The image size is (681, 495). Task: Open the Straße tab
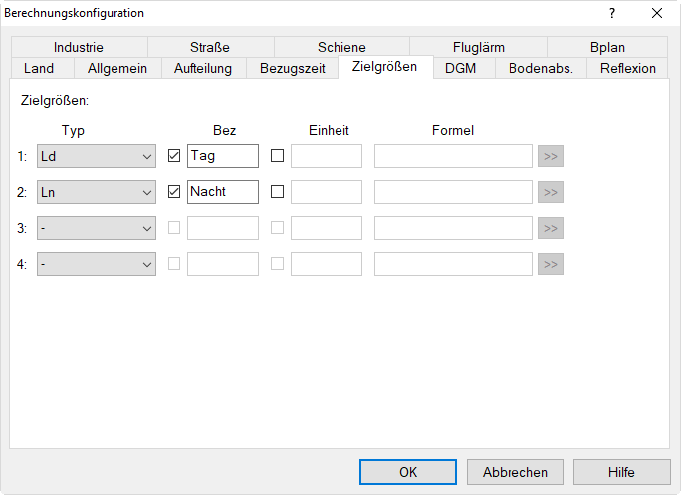point(210,47)
